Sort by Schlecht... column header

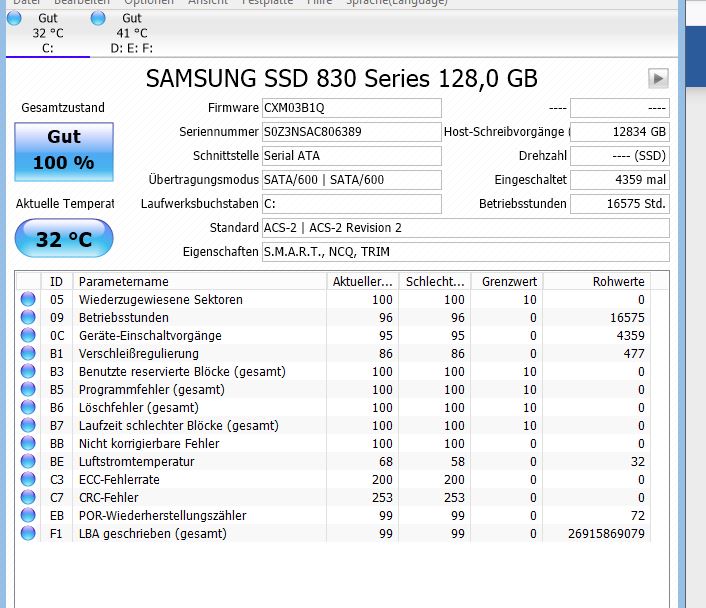point(434,281)
